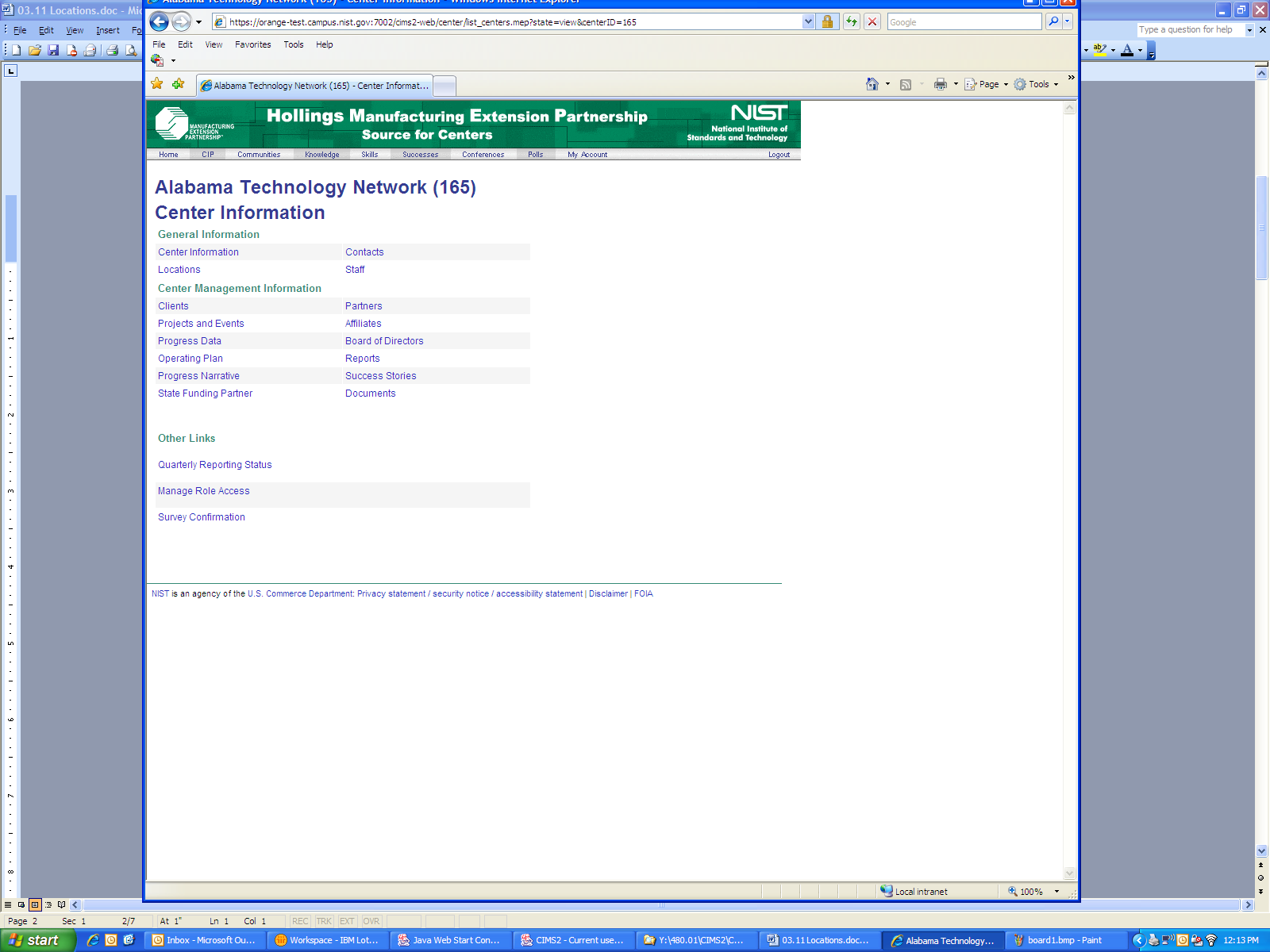This screenshot has width=1270, height=952.
Task: Click the Highlight icon in Word toolbar
Action: [x=1099, y=49]
